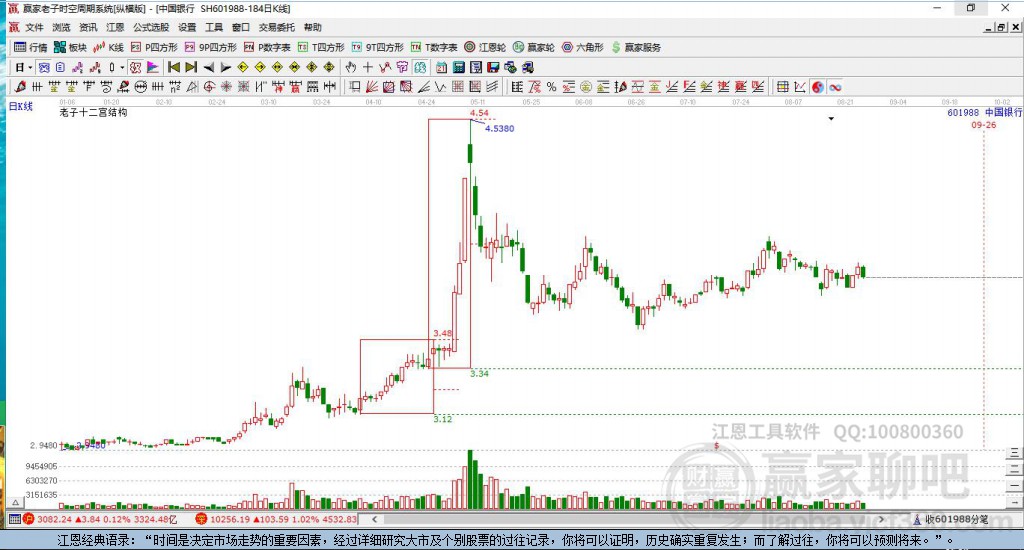1024x550 pixels.
Task: Click the grid table icon near yin-yang
Action: (781, 87)
